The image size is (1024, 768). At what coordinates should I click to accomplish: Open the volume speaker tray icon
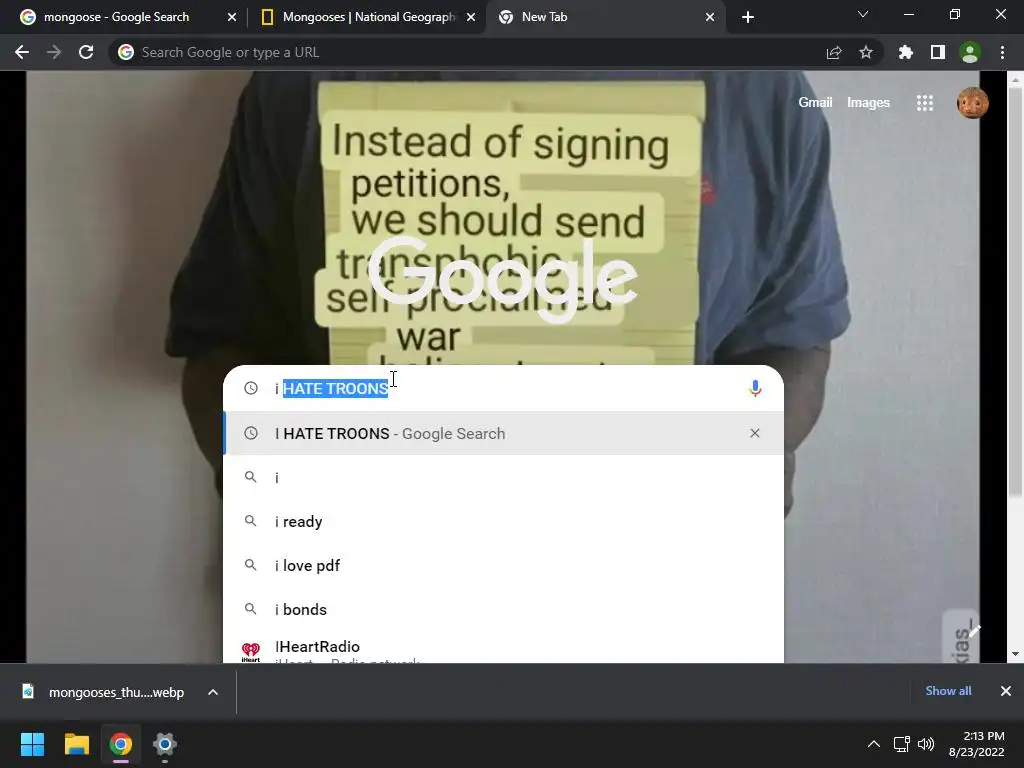pos(926,744)
